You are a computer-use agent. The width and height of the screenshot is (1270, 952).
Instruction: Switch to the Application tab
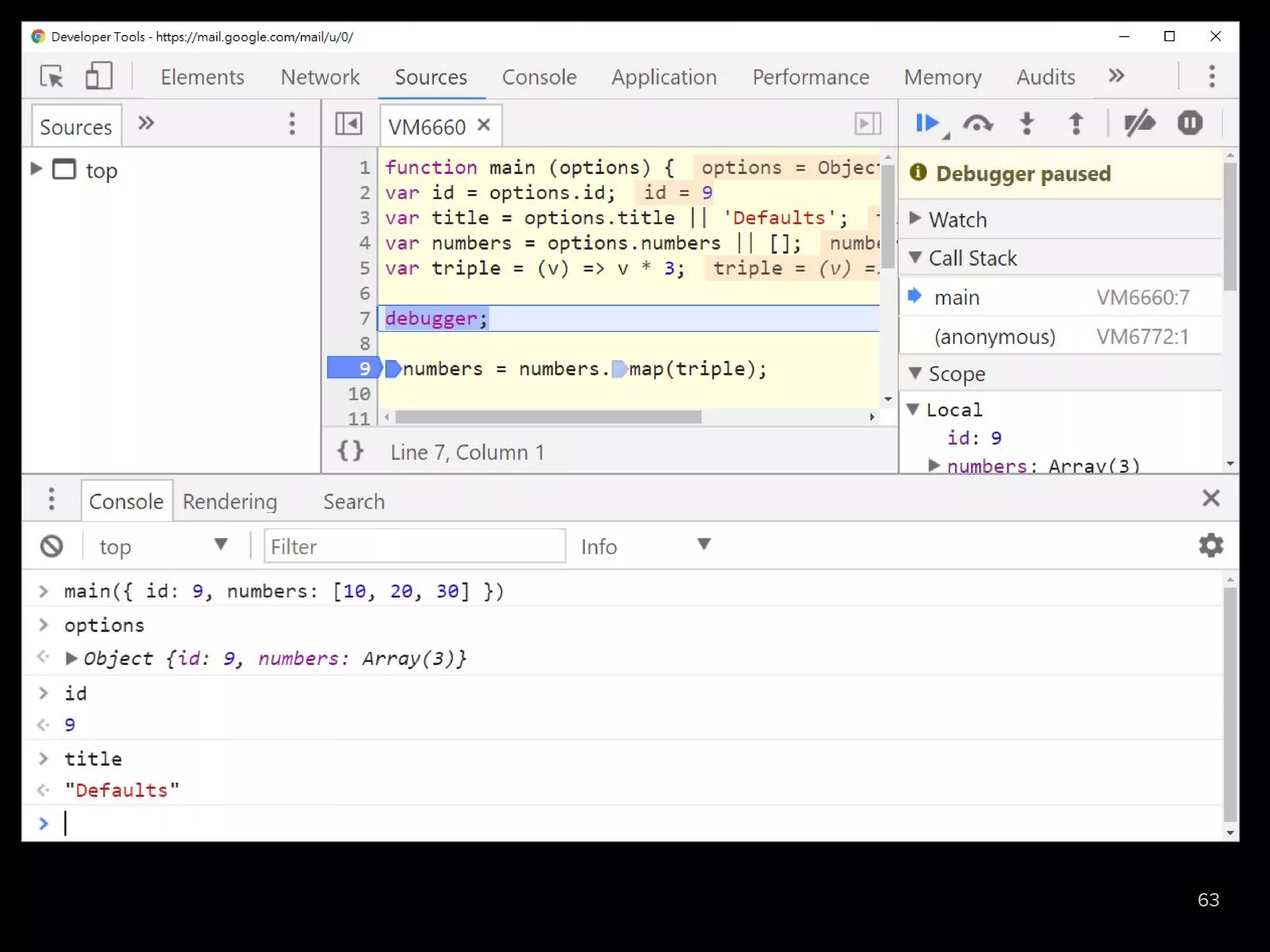point(664,77)
